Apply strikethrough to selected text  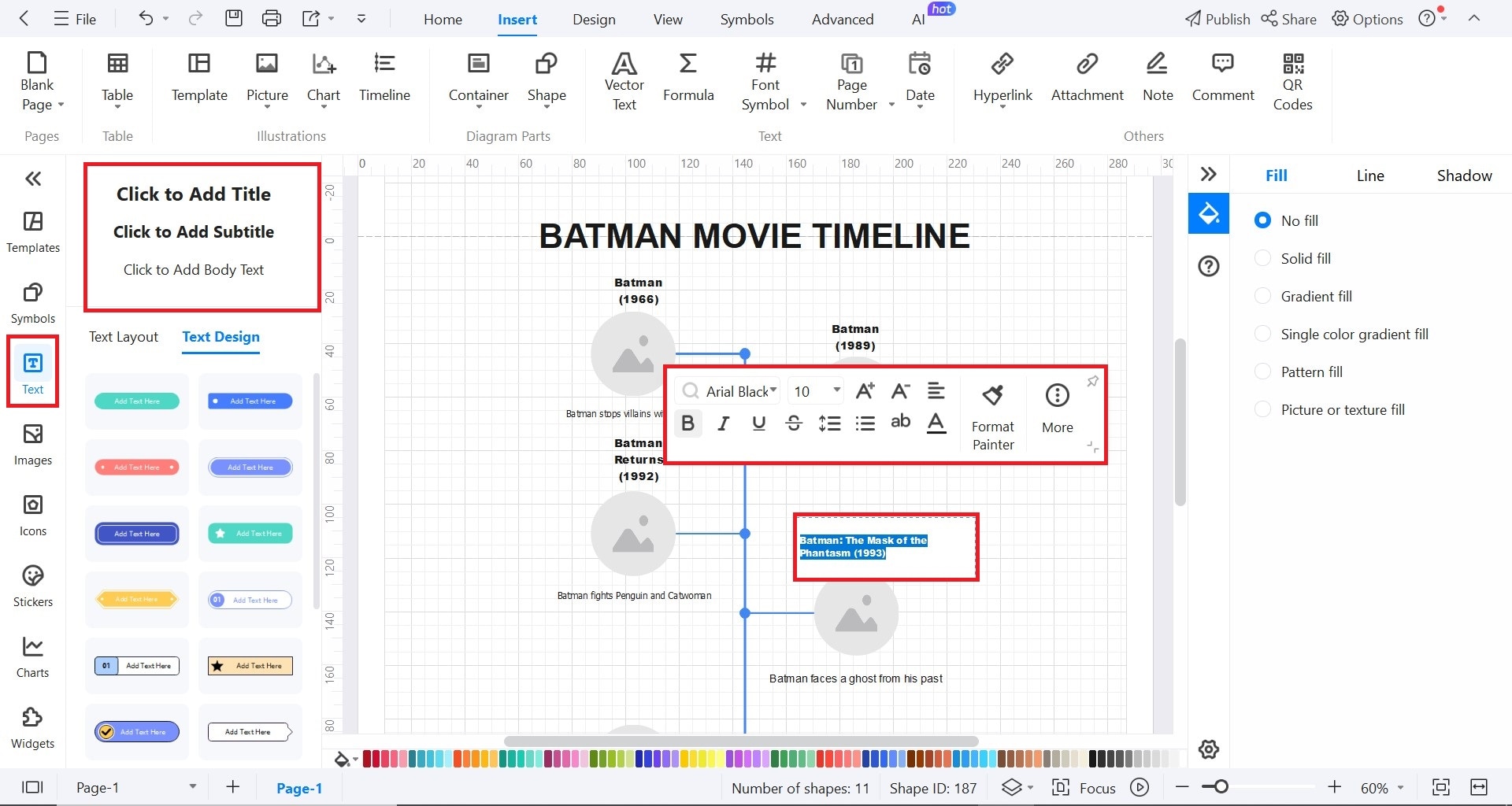(794, 423)
